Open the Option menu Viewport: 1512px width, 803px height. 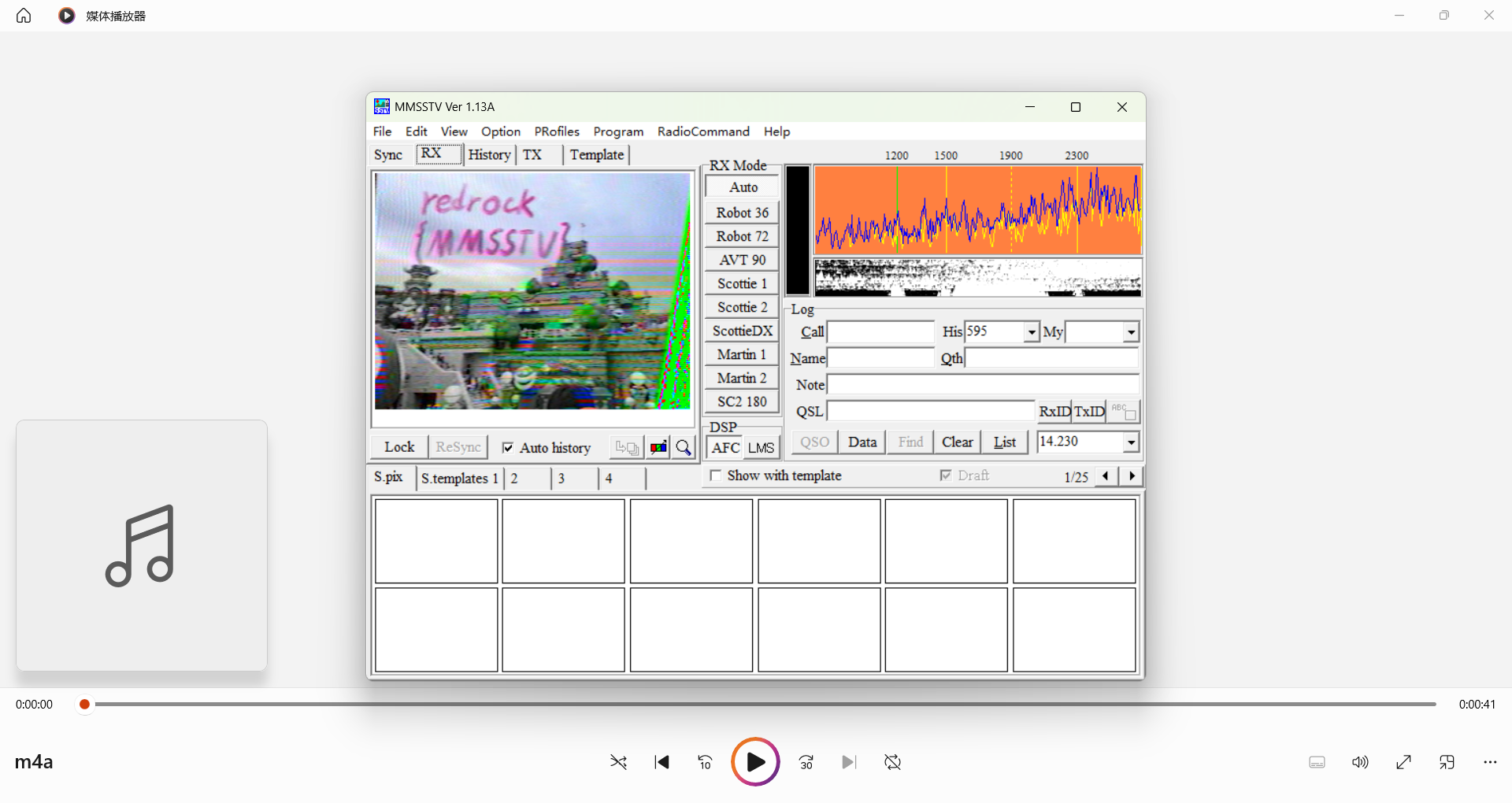tap(501, 131)
